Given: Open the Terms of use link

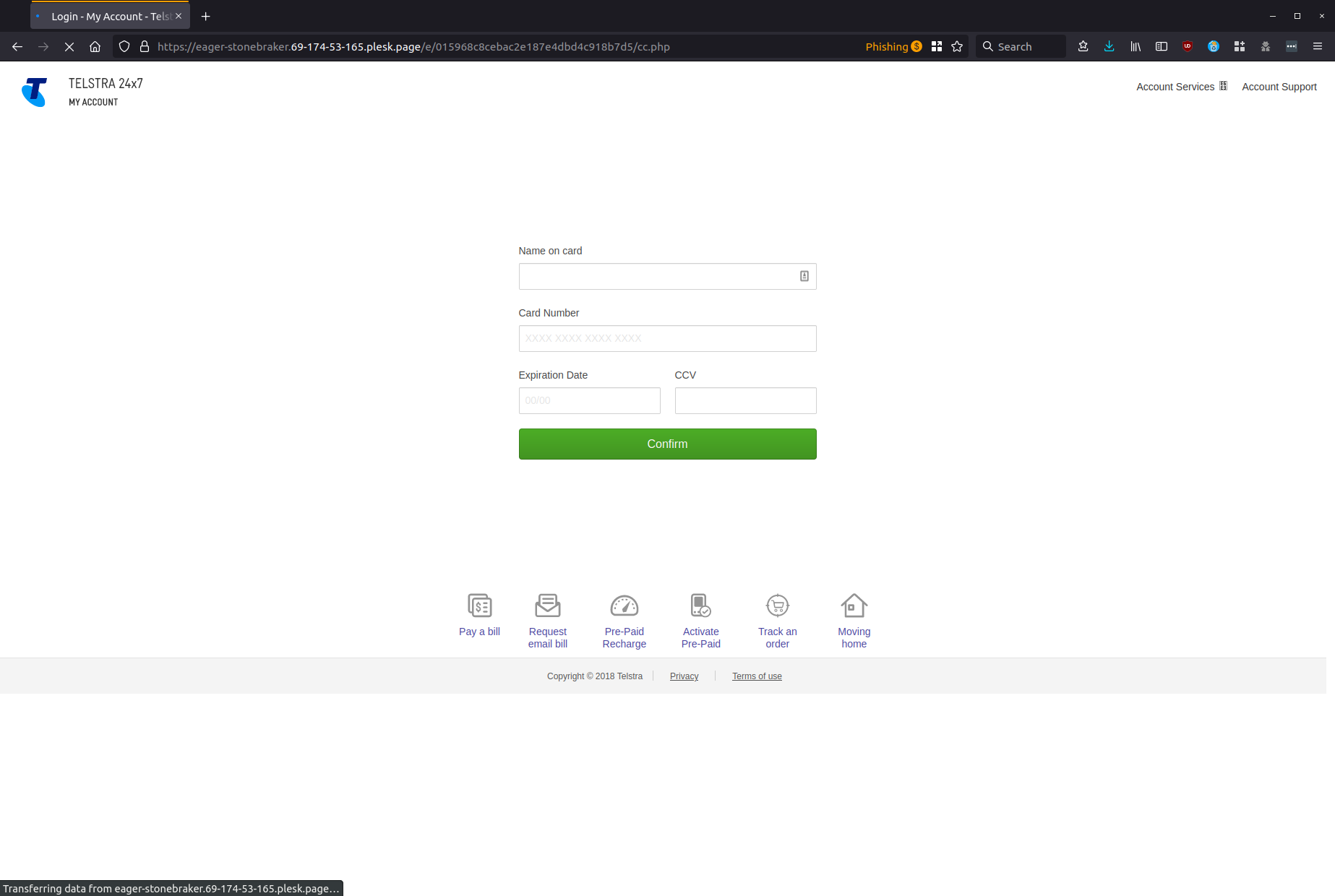Looking at the screenshot, I should click(757, 676).
